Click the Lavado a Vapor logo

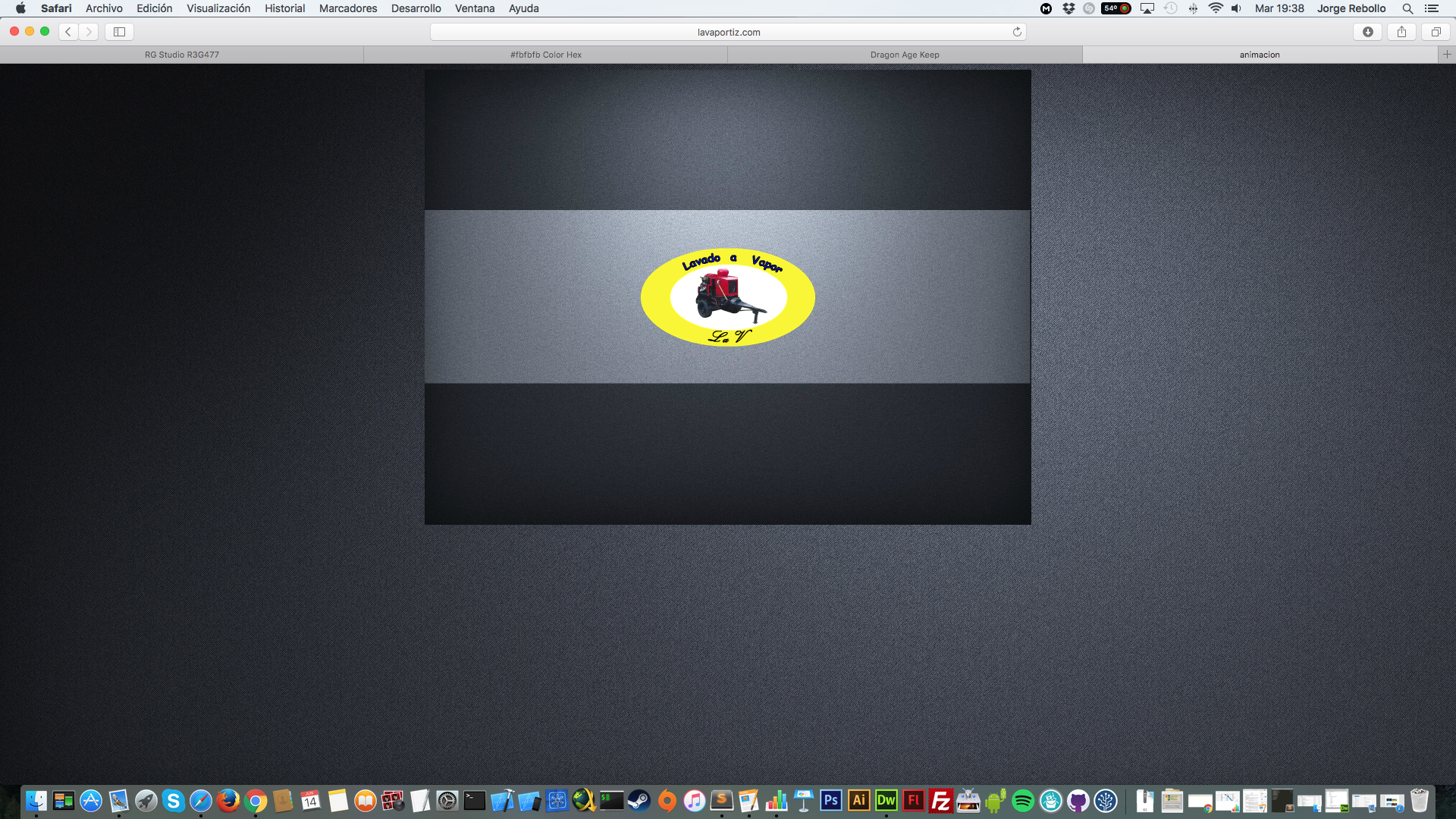728,297
